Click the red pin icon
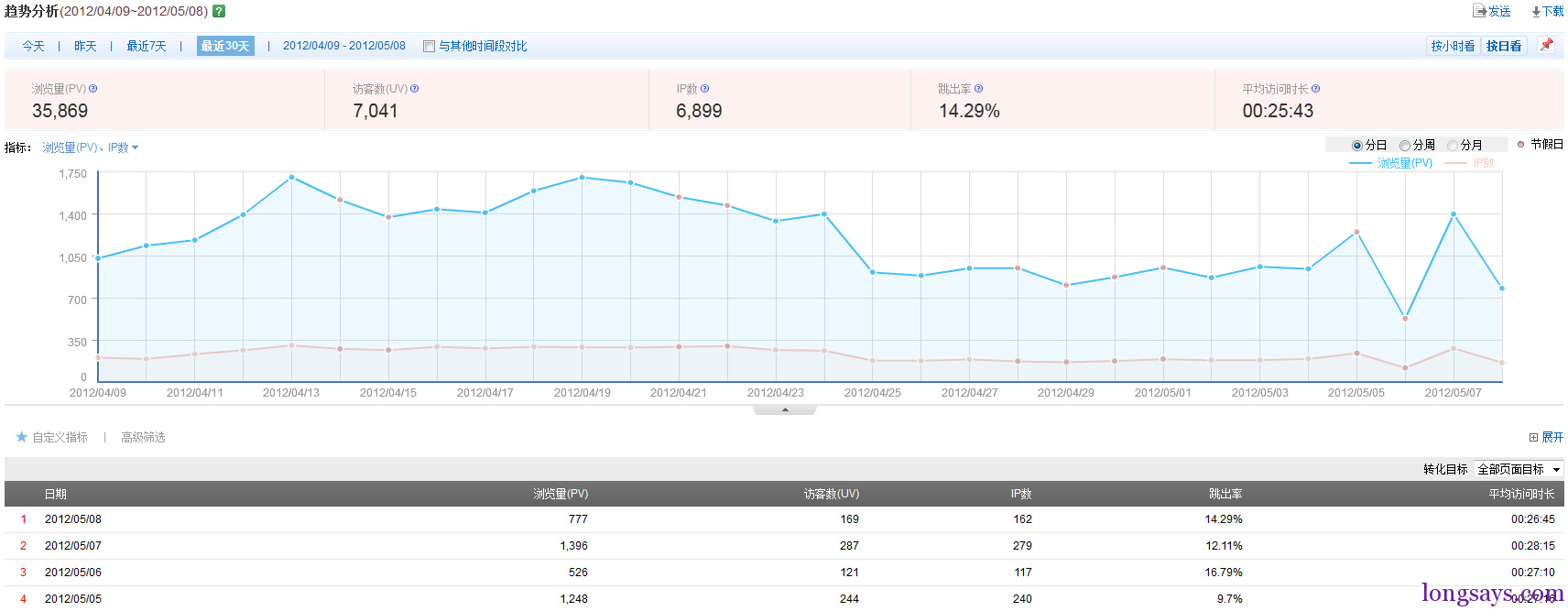Screen dimensions: 1568x611 click(x=1546, y=44)
